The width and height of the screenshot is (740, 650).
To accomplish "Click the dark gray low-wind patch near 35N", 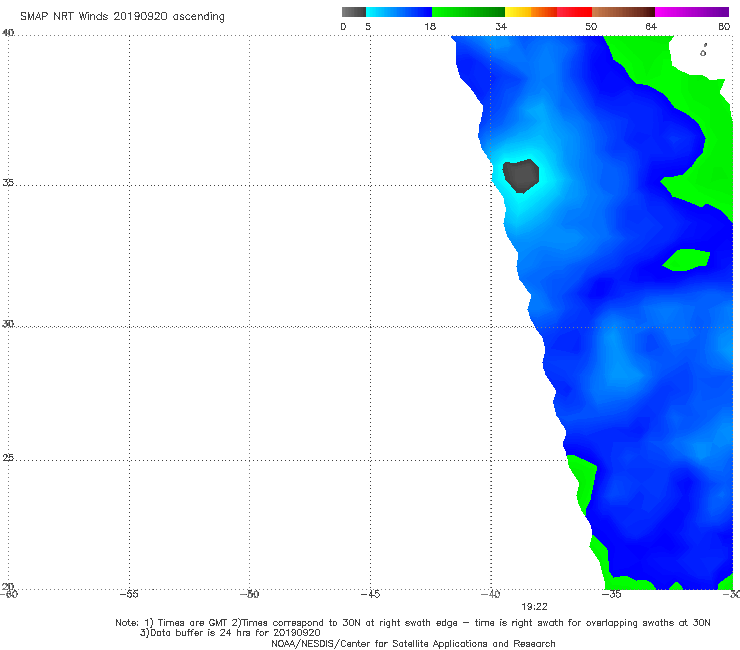I will pos(521,176).
